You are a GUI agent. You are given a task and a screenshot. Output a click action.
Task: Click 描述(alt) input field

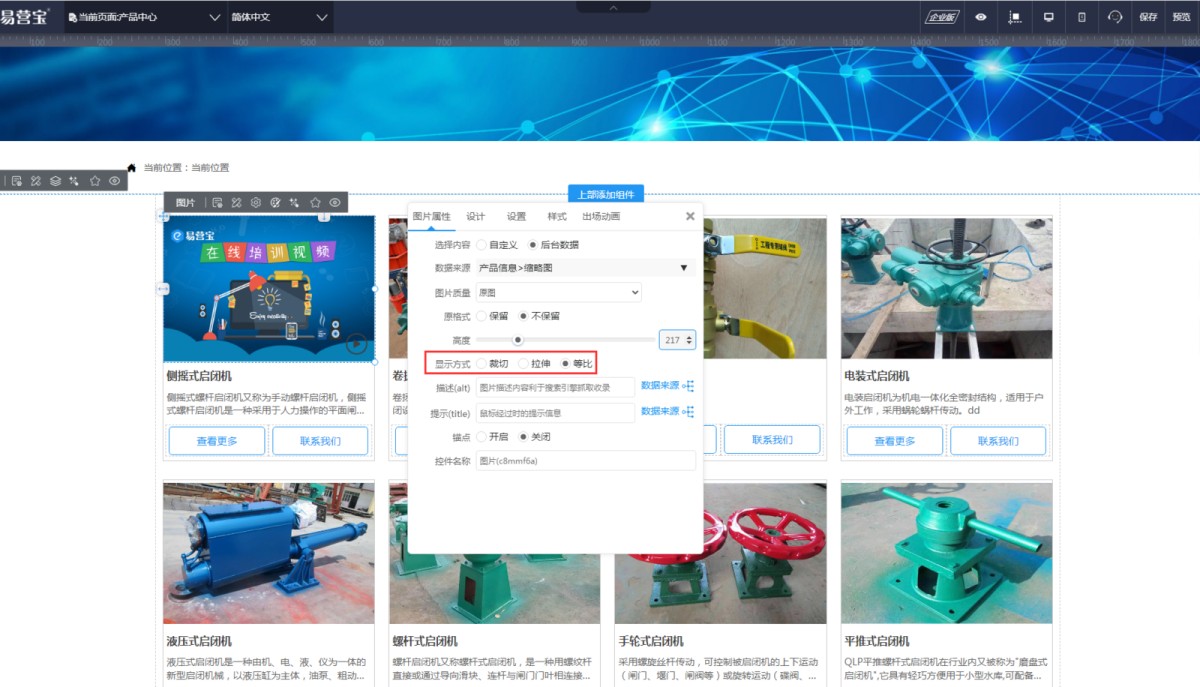[x=556, y=387]
